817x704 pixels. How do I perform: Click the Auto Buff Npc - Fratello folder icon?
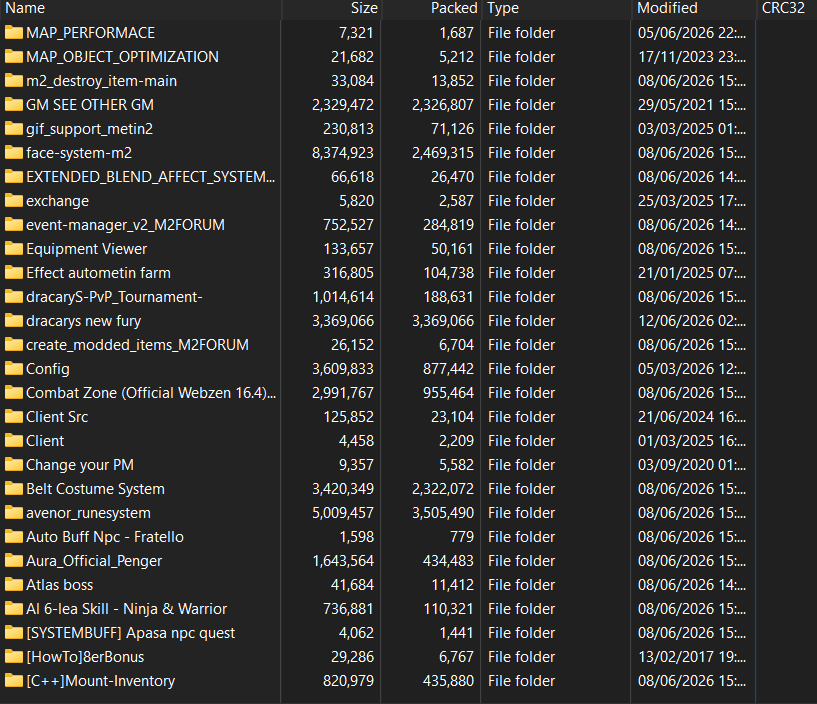[14, 536]
